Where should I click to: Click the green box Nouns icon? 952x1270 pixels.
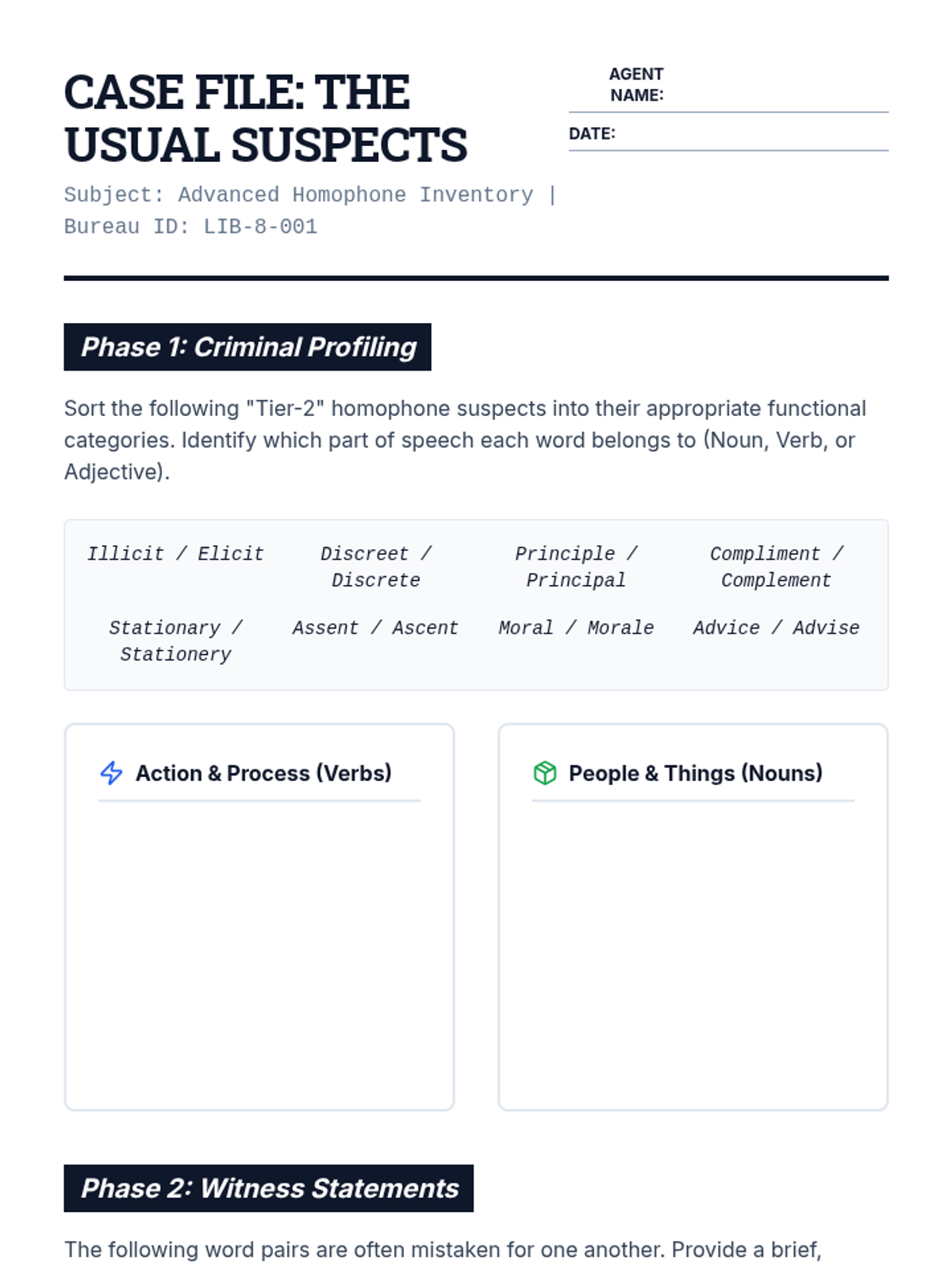[545, 773]
